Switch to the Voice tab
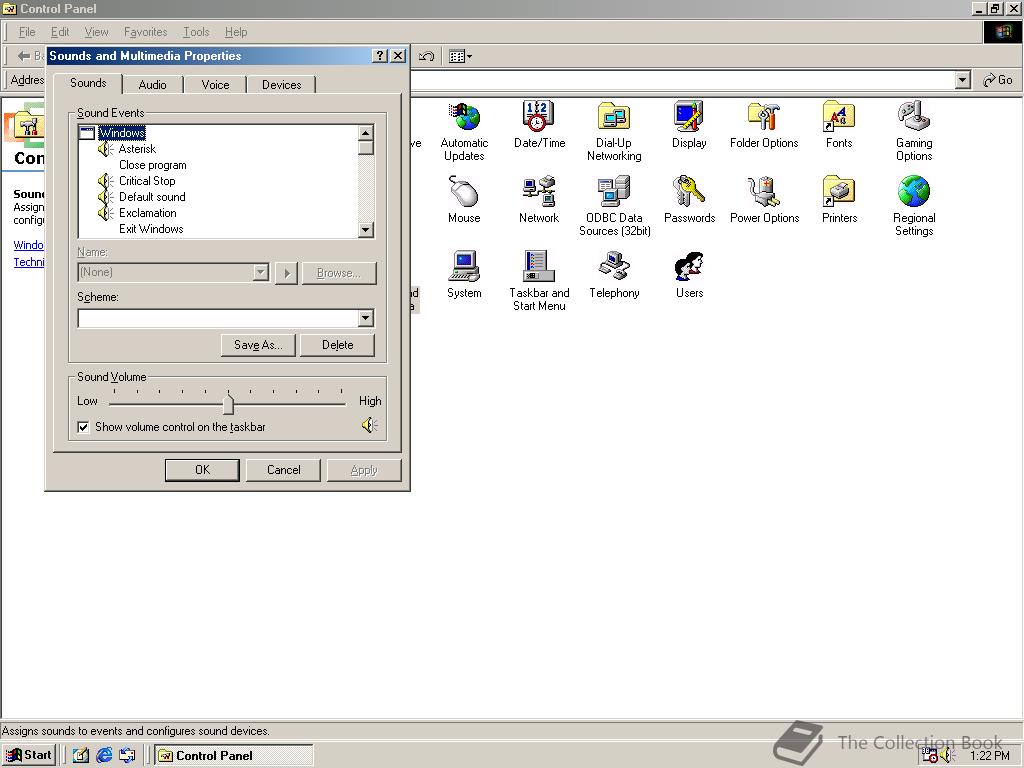 216,85
